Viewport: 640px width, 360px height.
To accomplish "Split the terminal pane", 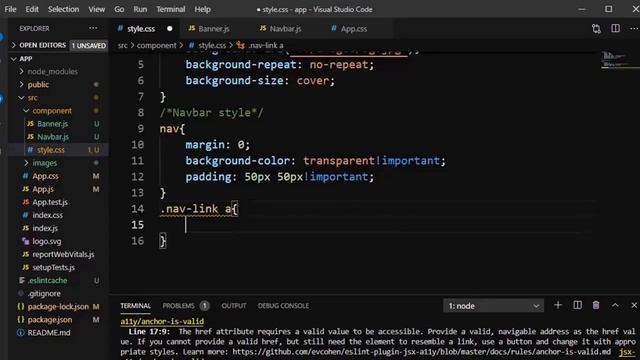I will 577,305.
